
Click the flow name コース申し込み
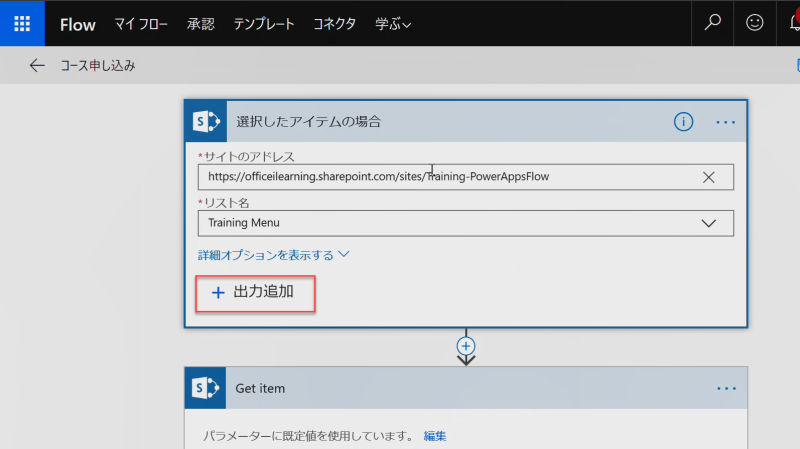pyautogui.click(x=98, y=65)
